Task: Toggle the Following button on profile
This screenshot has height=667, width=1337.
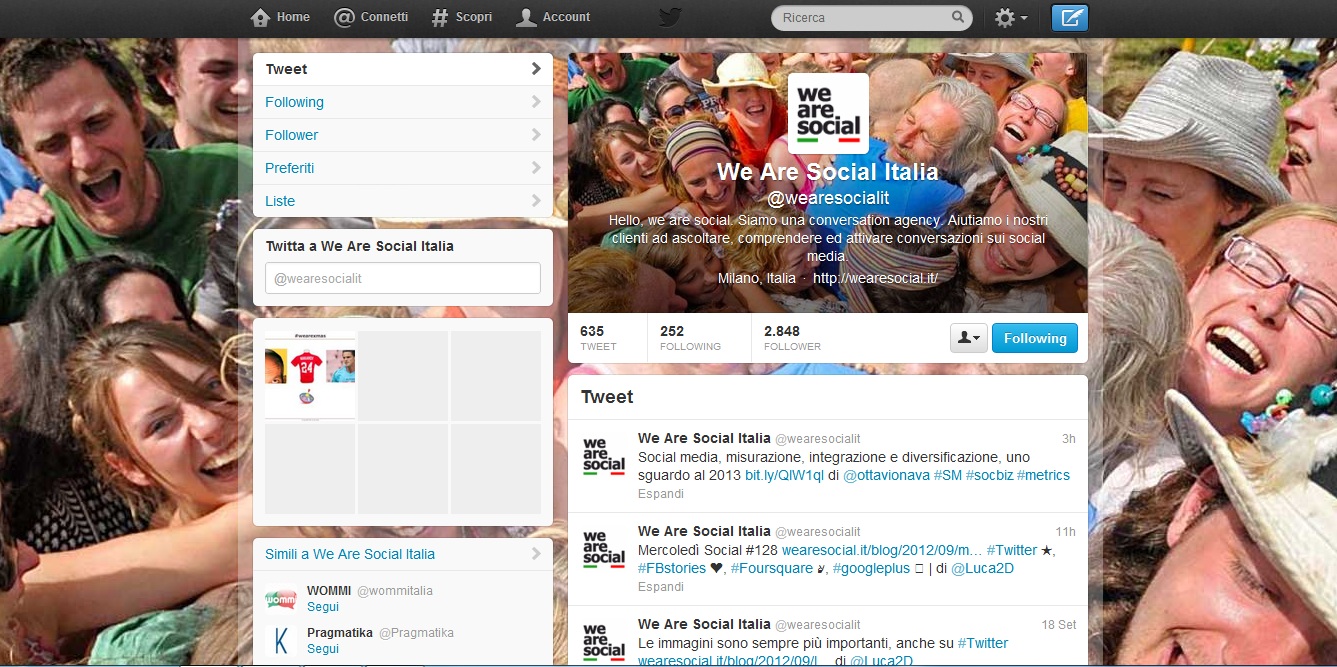Action: coord(1034,338)
